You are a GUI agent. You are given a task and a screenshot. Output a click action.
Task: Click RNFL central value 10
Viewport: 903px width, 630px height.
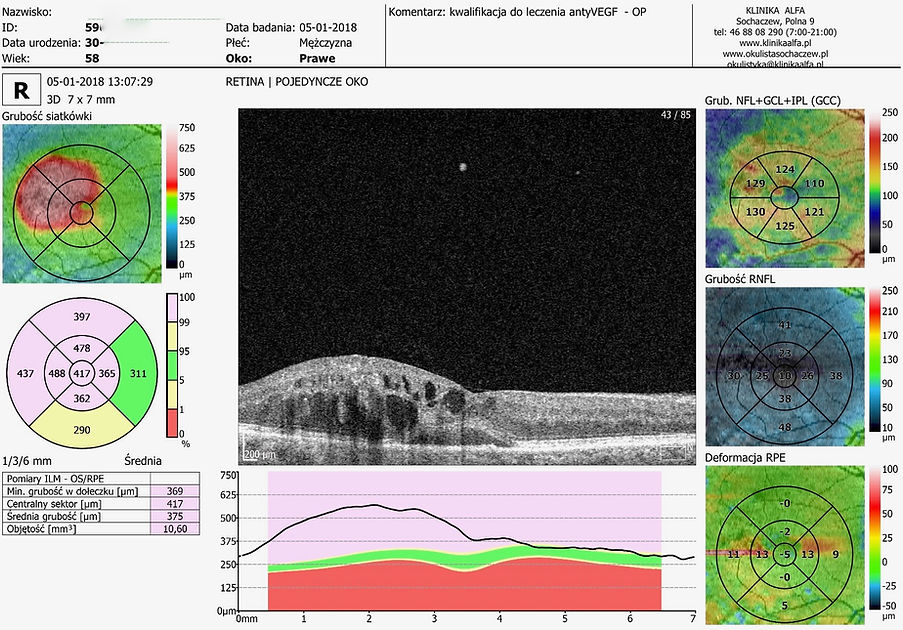tap(784, 375)
